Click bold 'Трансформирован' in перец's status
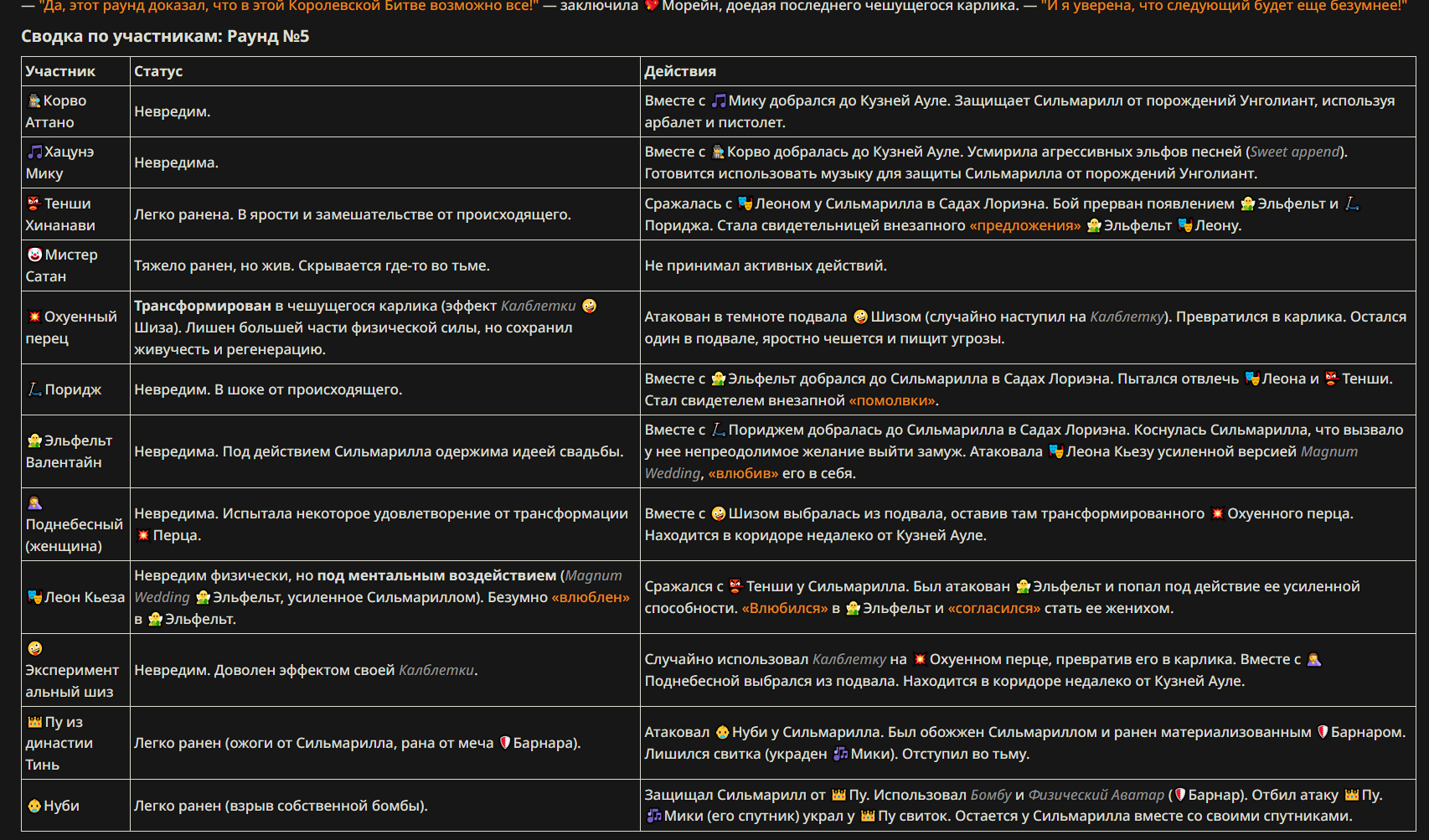 click(203, 306)
